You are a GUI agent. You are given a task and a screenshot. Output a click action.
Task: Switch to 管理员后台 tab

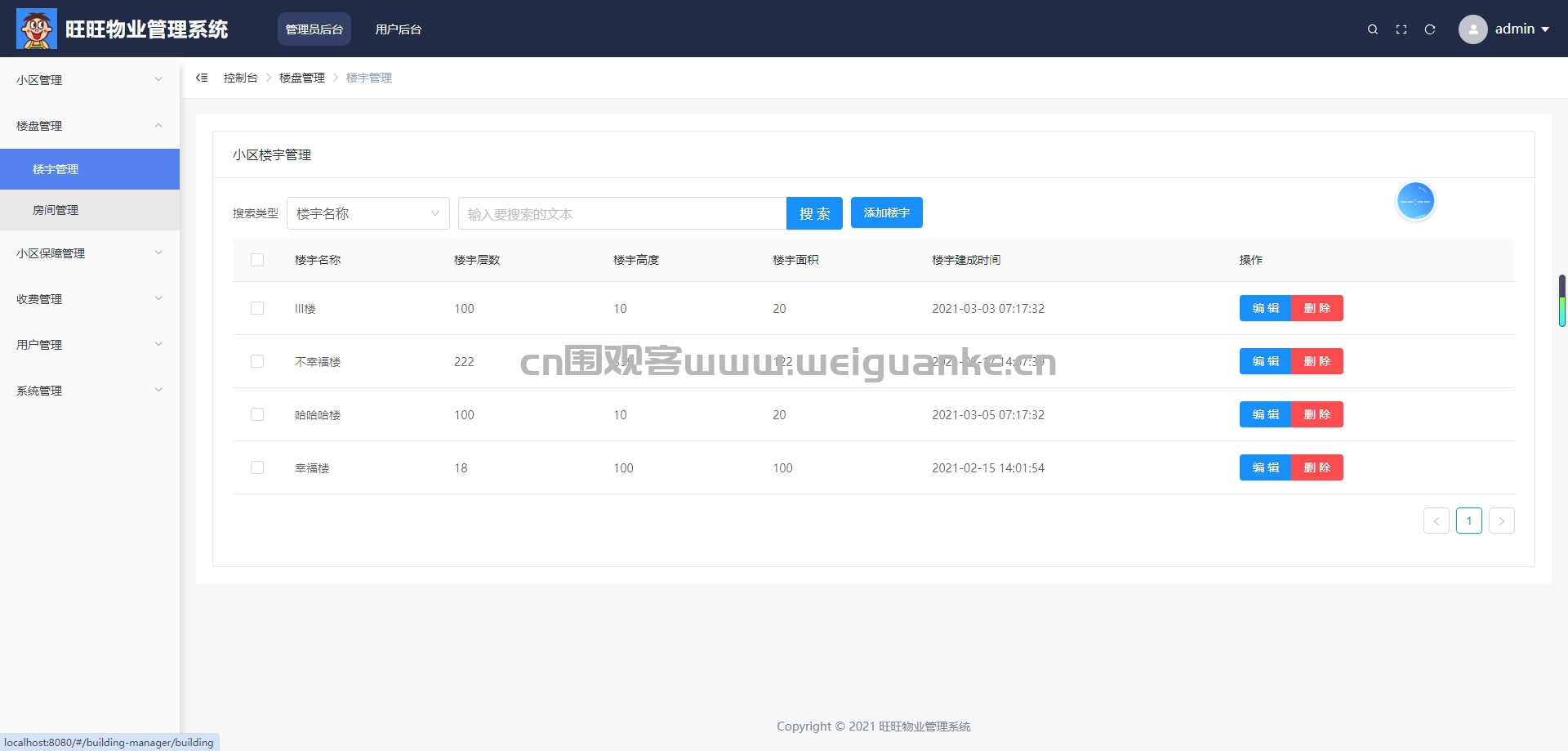(x=314, y=29)
